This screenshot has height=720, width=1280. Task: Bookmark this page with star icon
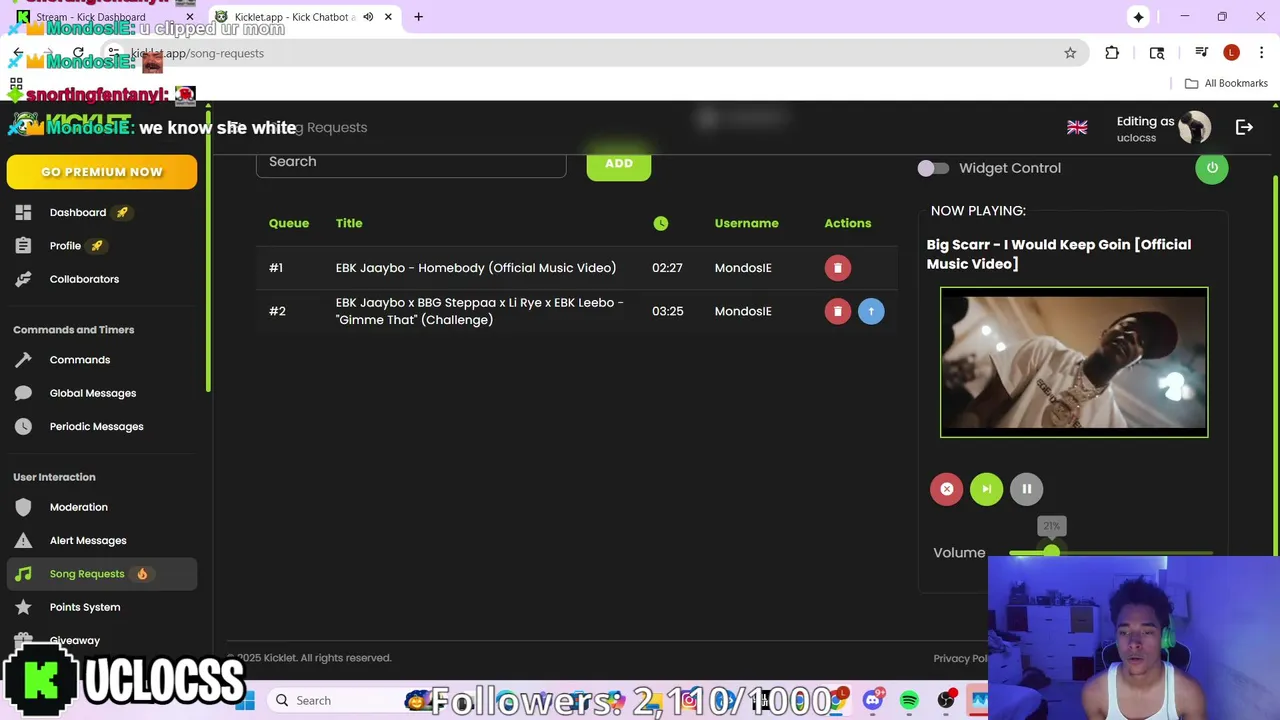[1070, 53]
